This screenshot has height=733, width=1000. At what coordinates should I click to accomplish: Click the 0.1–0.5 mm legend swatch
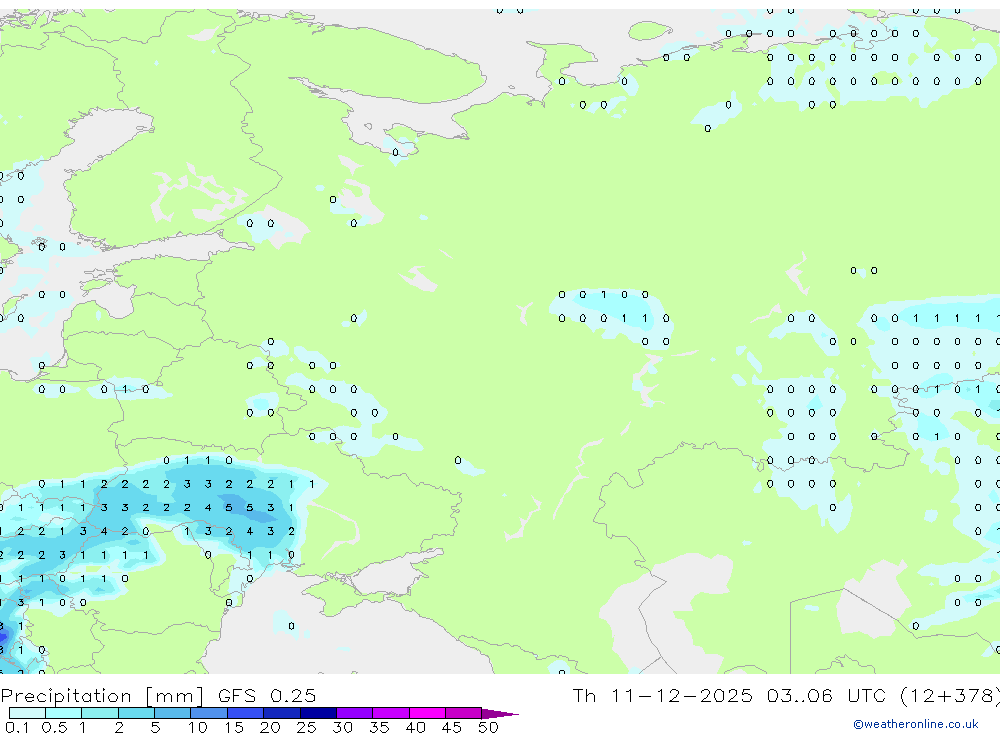(x=27, y=713)
